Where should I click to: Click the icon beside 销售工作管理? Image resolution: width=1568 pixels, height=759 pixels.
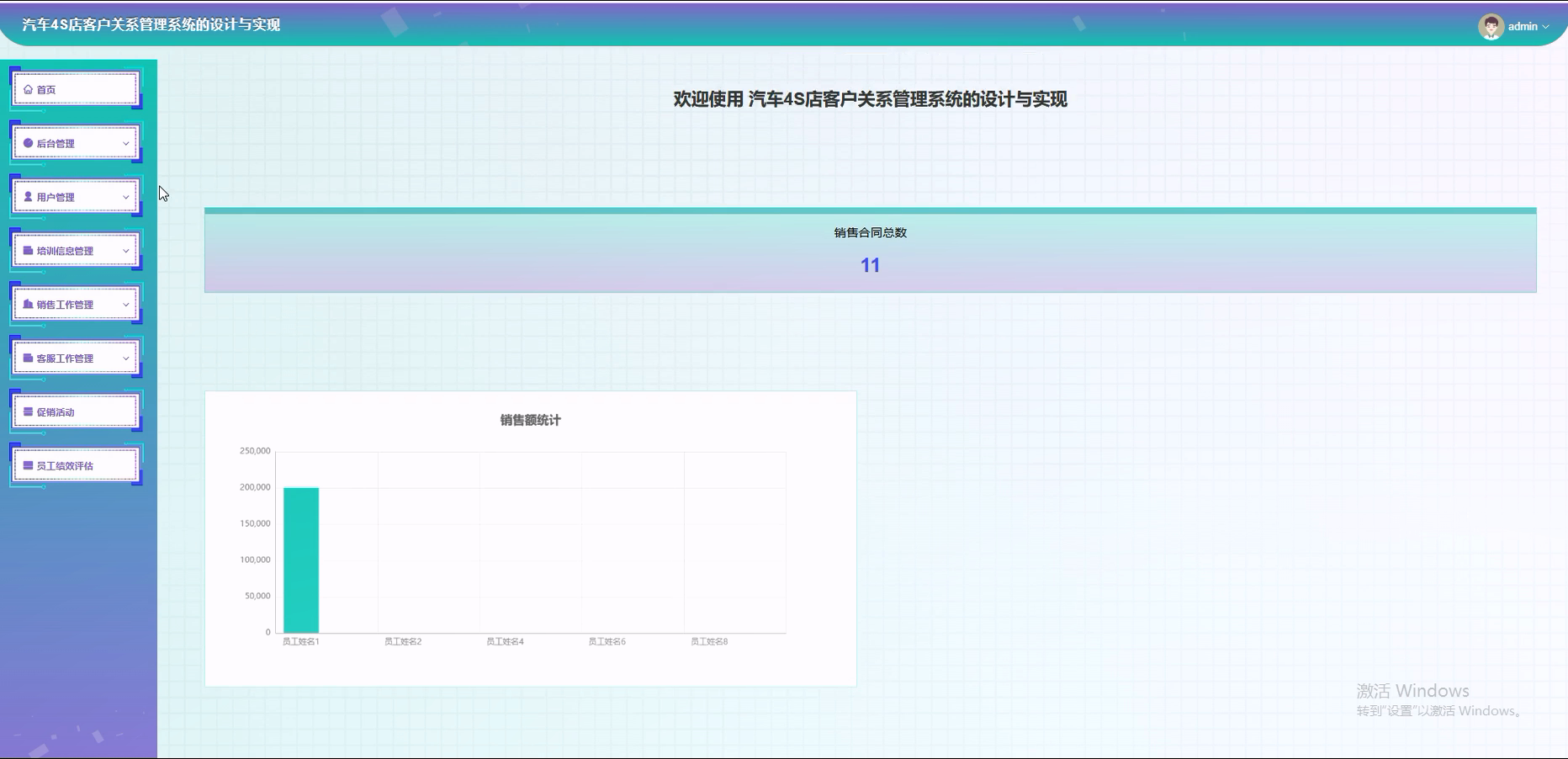pyautogui.click(x=28, y=305)
